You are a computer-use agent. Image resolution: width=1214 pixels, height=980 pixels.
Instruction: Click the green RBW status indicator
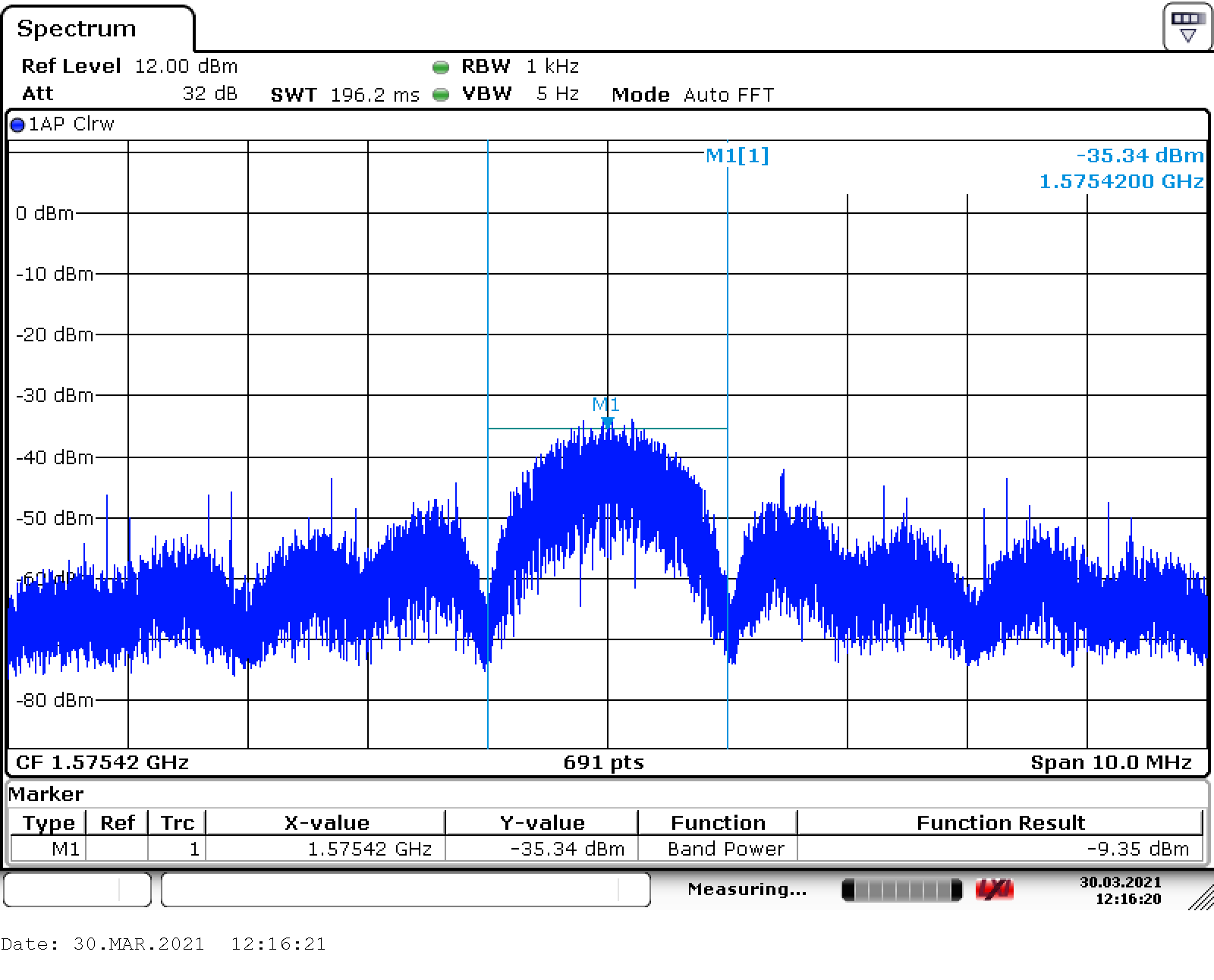441,68
